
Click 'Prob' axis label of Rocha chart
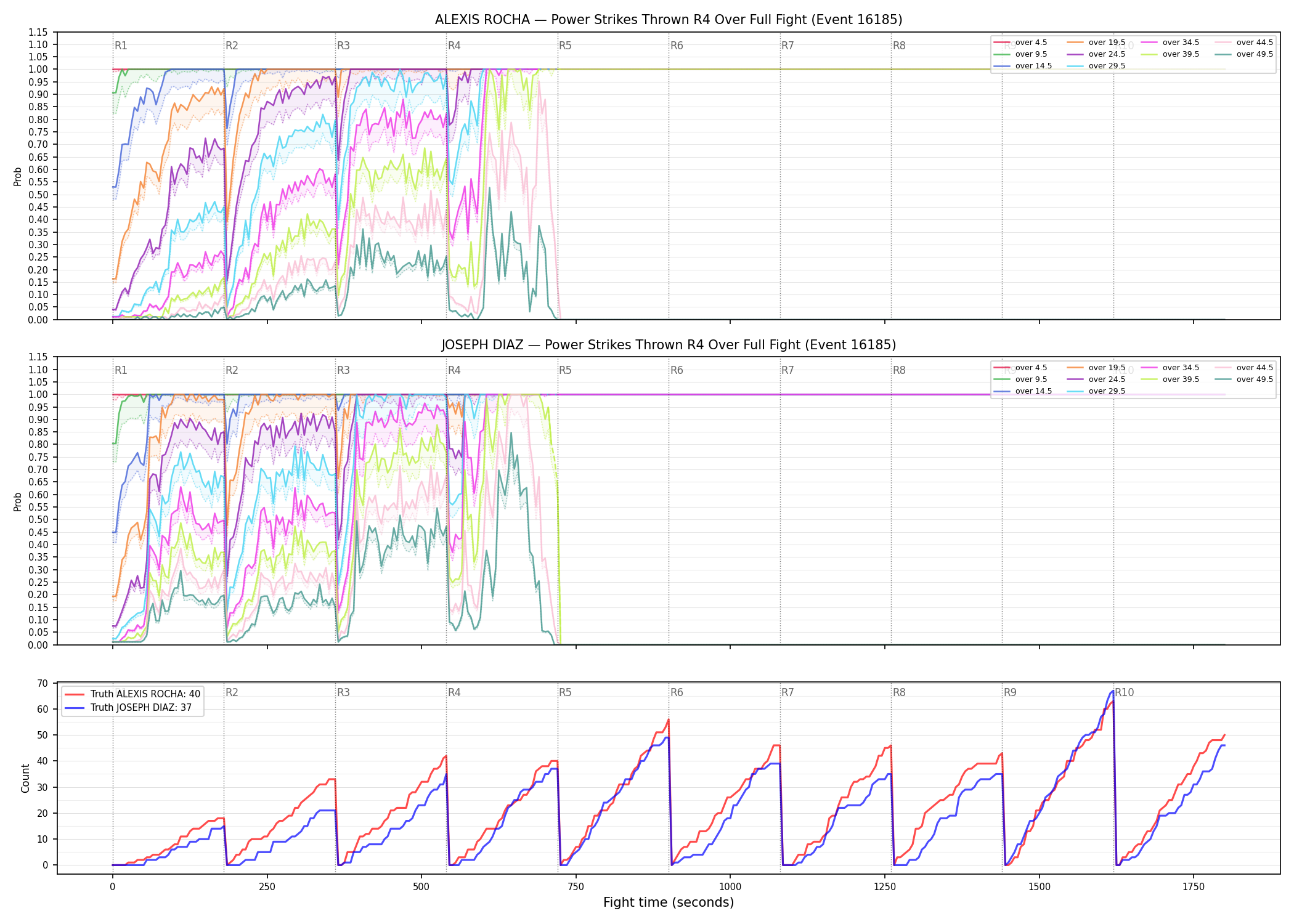point(18,177)
